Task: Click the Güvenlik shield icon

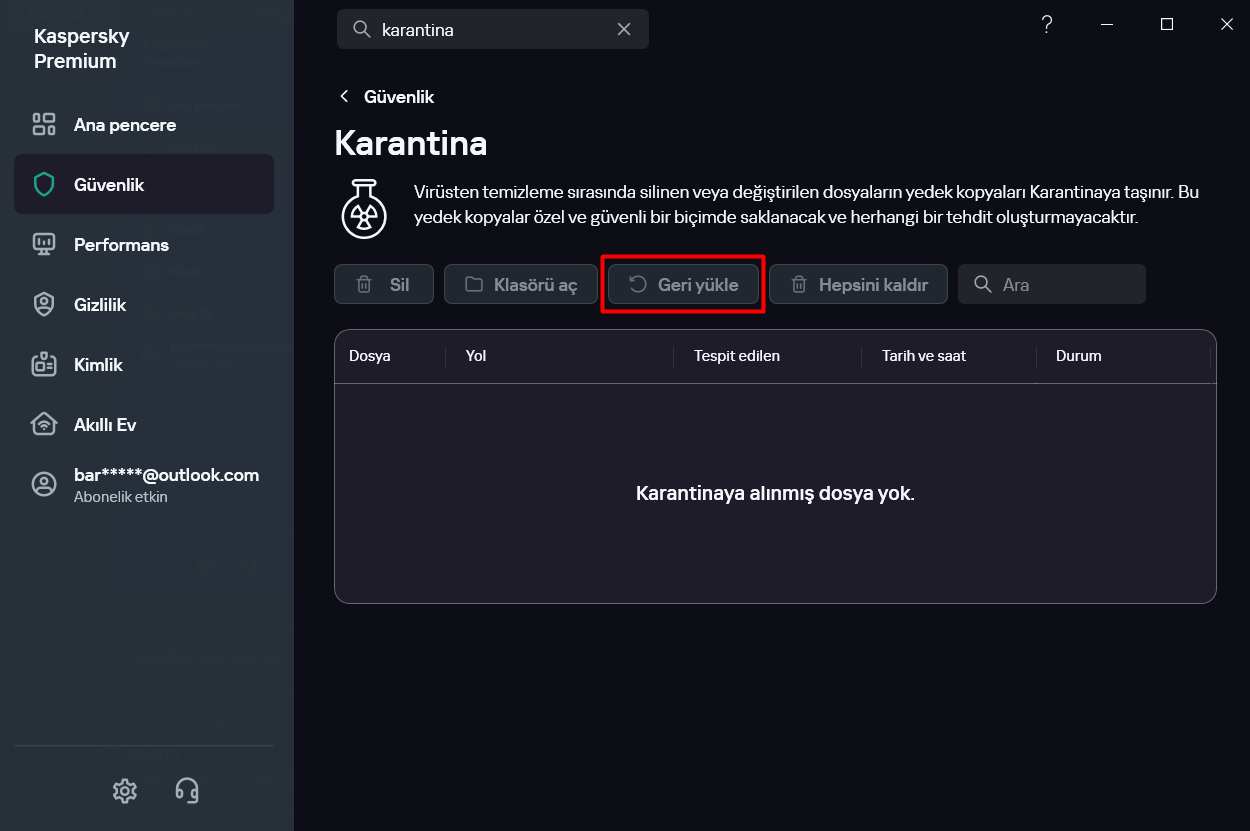Action: tap(44, 185)
